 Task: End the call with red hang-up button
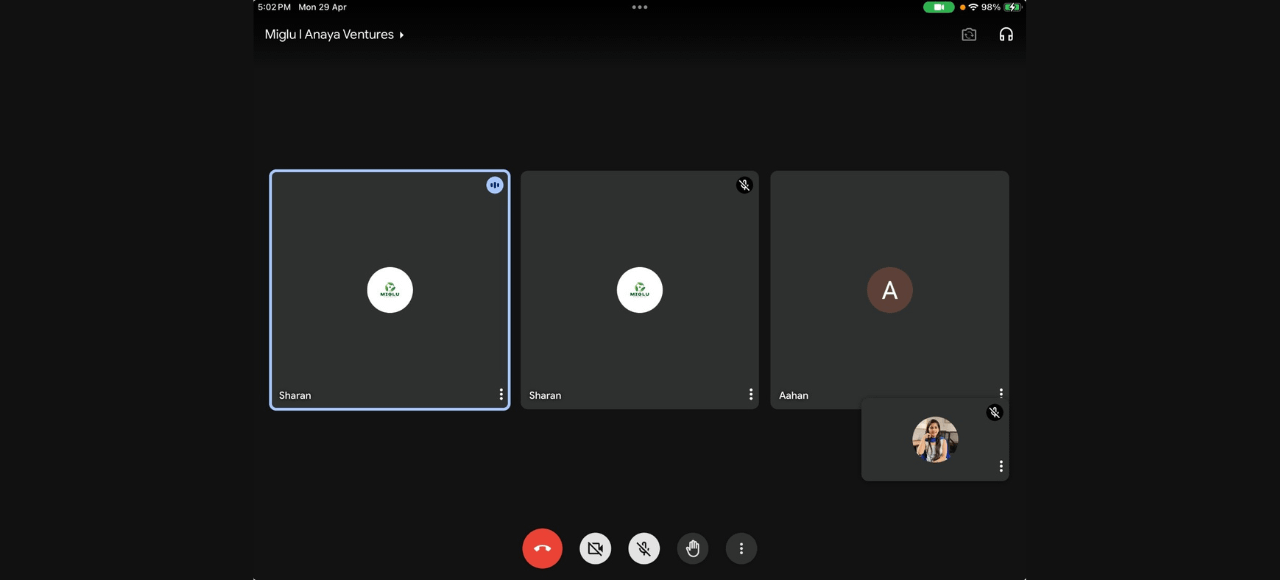(x=542, y=548)
